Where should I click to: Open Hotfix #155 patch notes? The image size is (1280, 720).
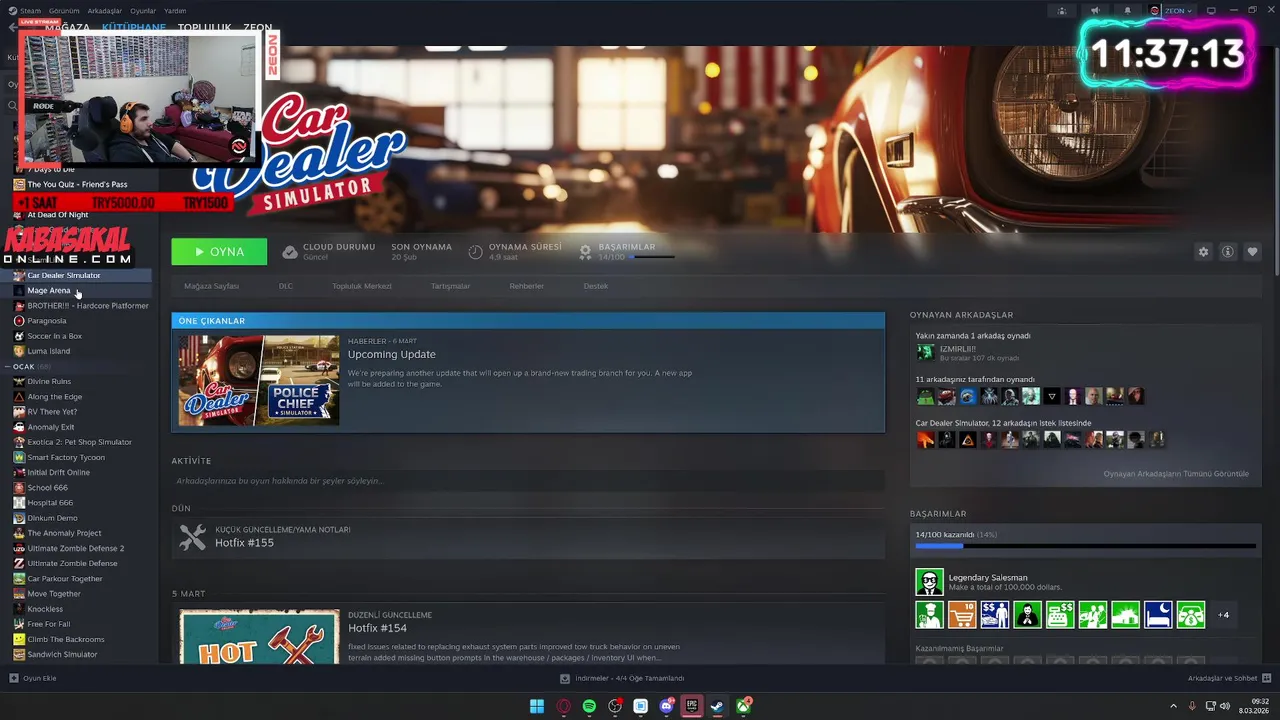[x=244, y=543]
